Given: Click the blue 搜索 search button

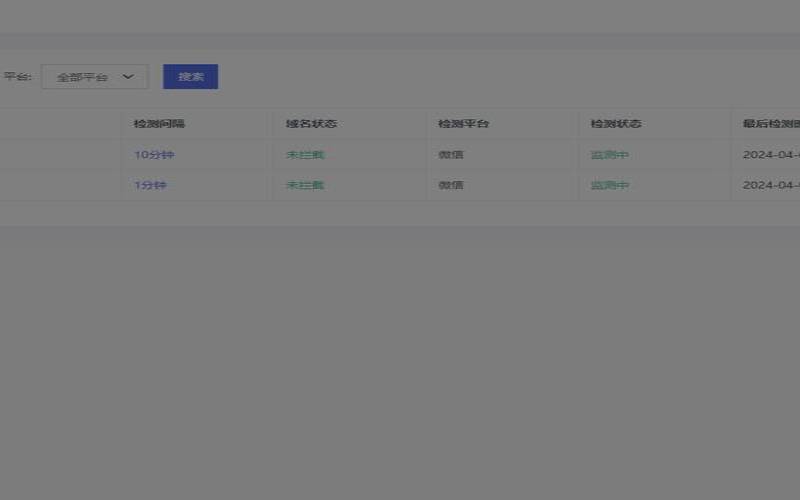Looking at the screenshot, I should 190,77.
